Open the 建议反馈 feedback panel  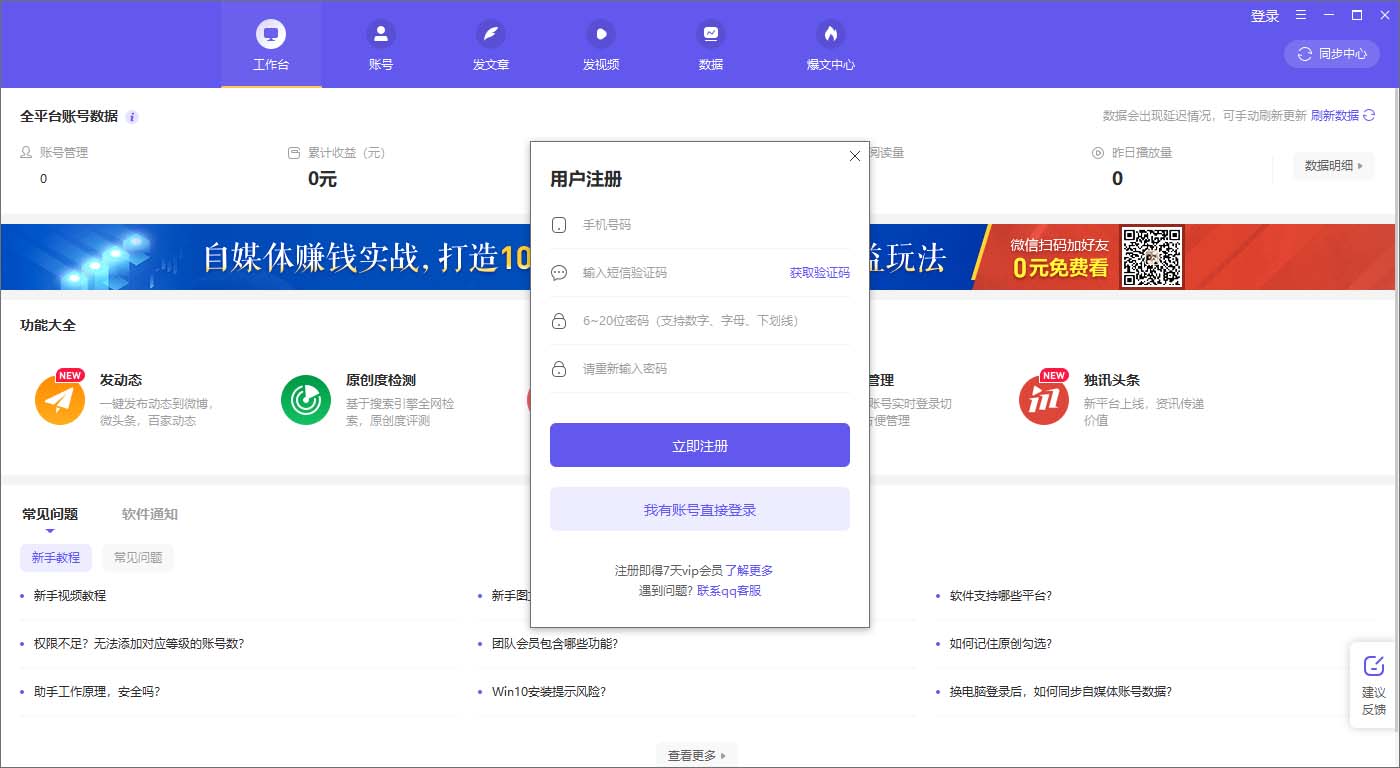tap(1374, 686)
